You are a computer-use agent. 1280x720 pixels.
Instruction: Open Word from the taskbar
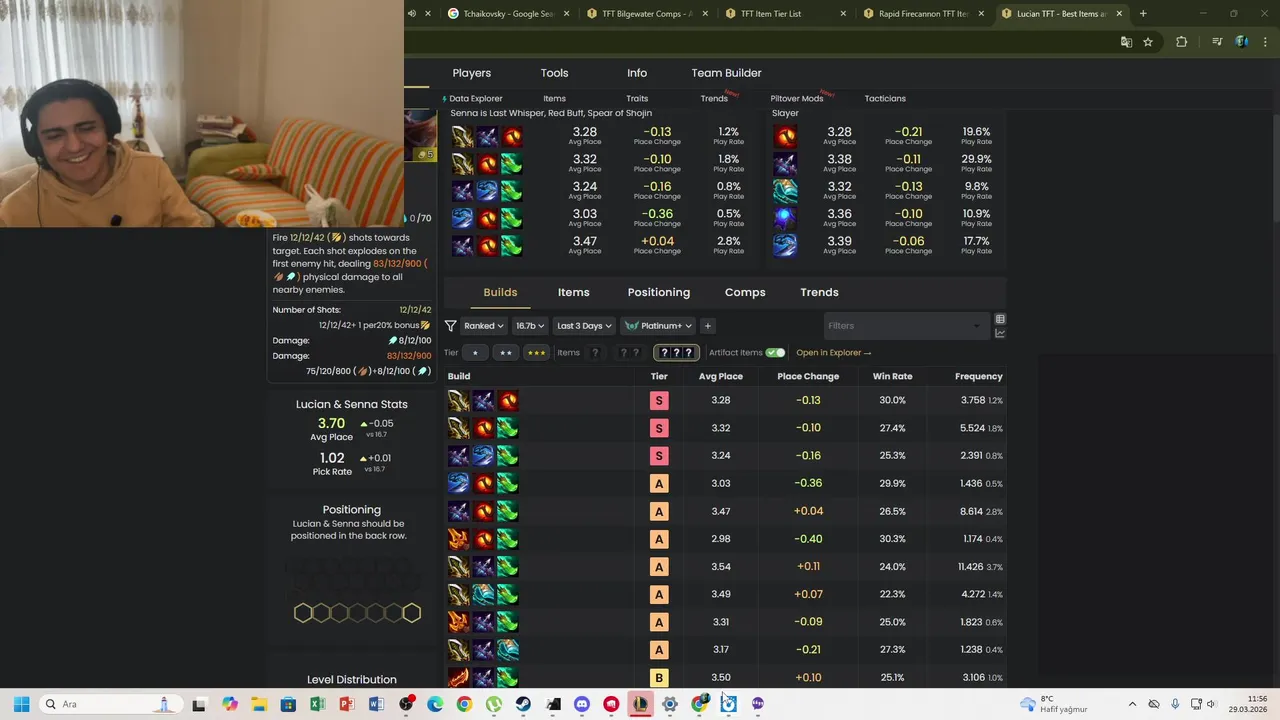[x=376, y=704]
